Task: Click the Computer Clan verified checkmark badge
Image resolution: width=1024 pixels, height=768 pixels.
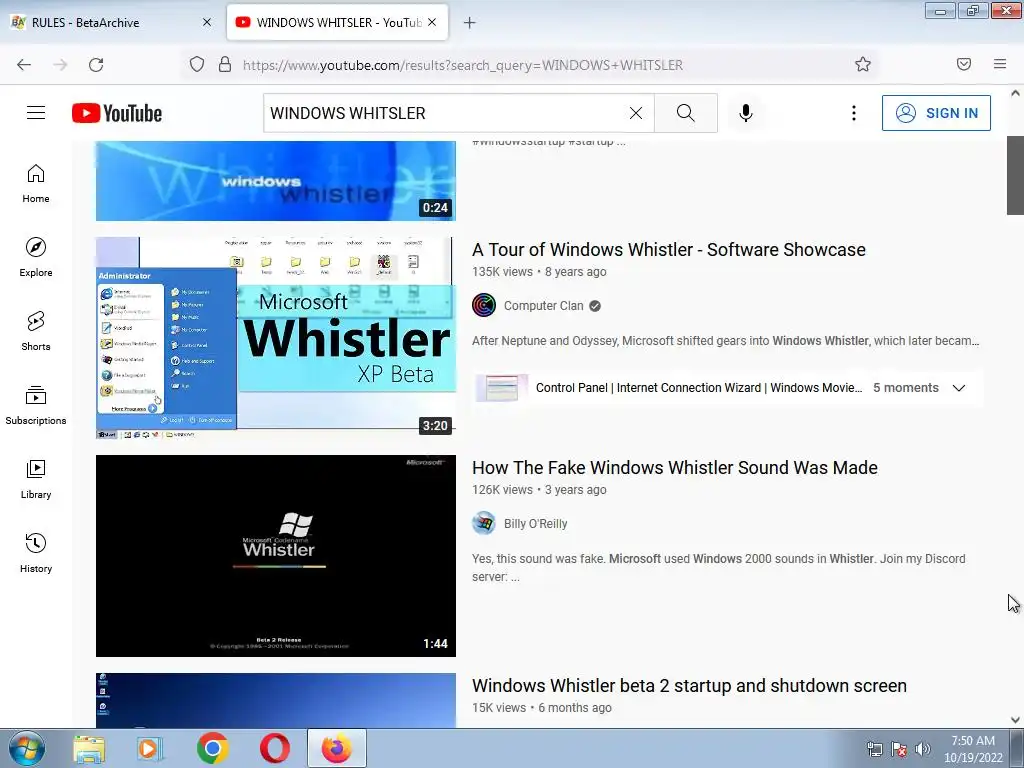Action: click(595, 306)
